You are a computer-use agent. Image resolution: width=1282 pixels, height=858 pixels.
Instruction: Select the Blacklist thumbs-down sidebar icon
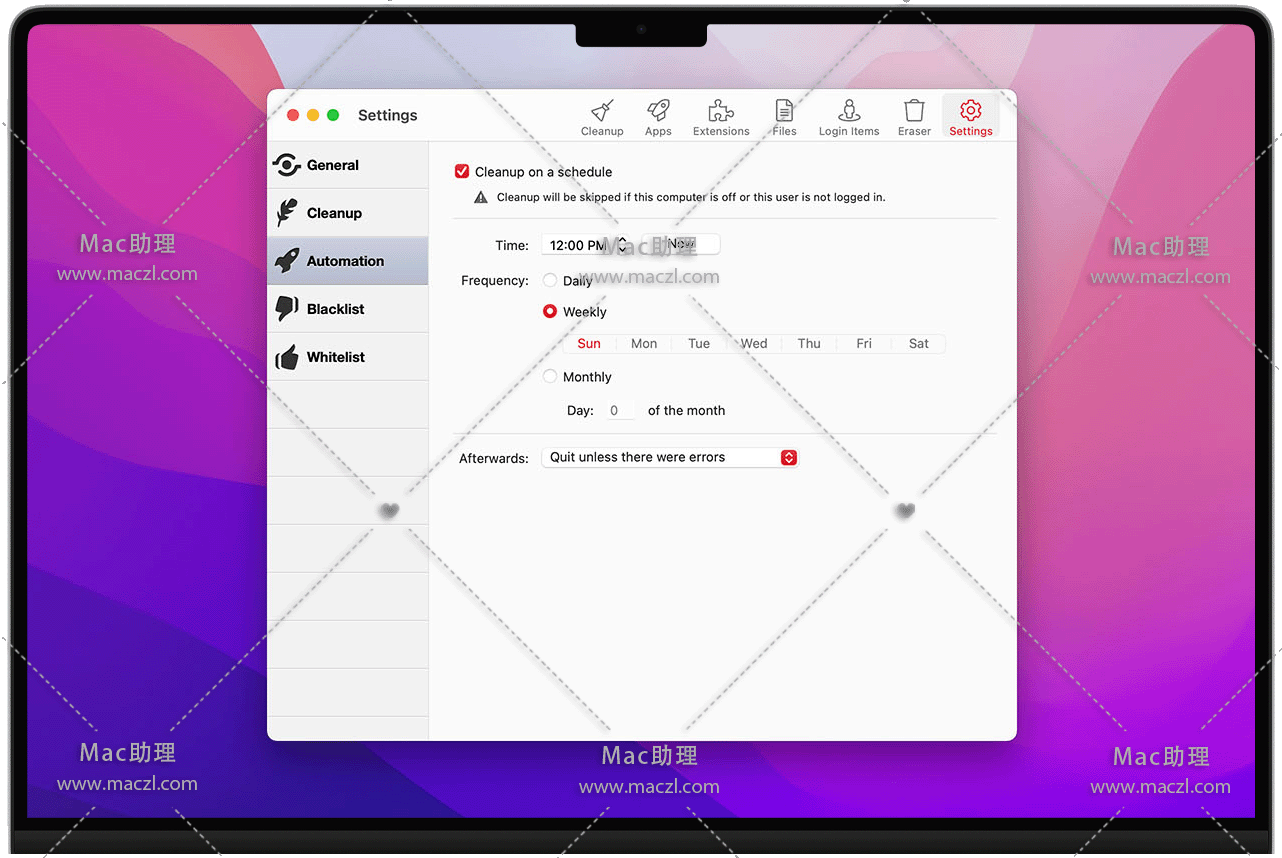287,309
